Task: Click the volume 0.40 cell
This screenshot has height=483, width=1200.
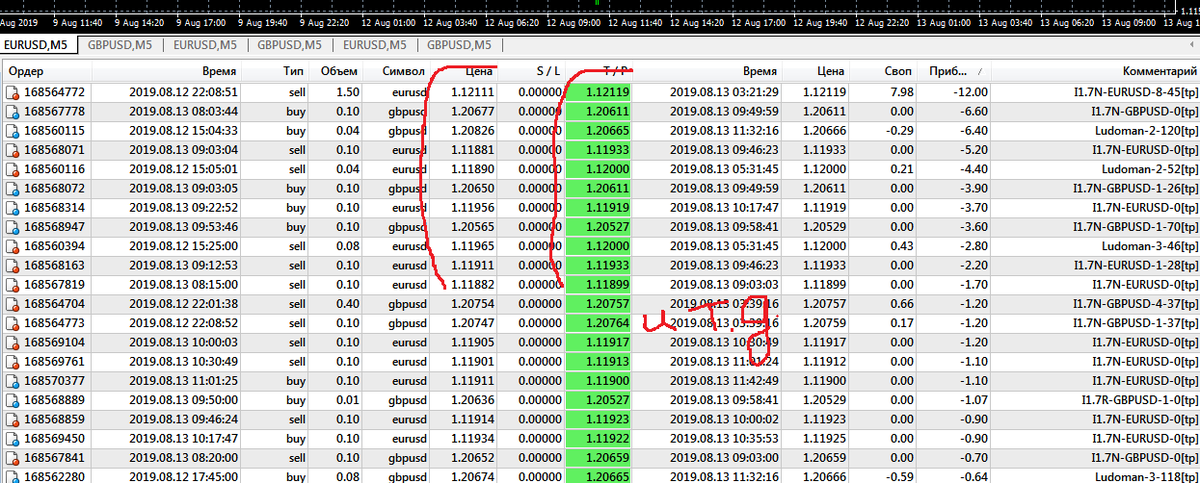Action: (x=348, y=304)
